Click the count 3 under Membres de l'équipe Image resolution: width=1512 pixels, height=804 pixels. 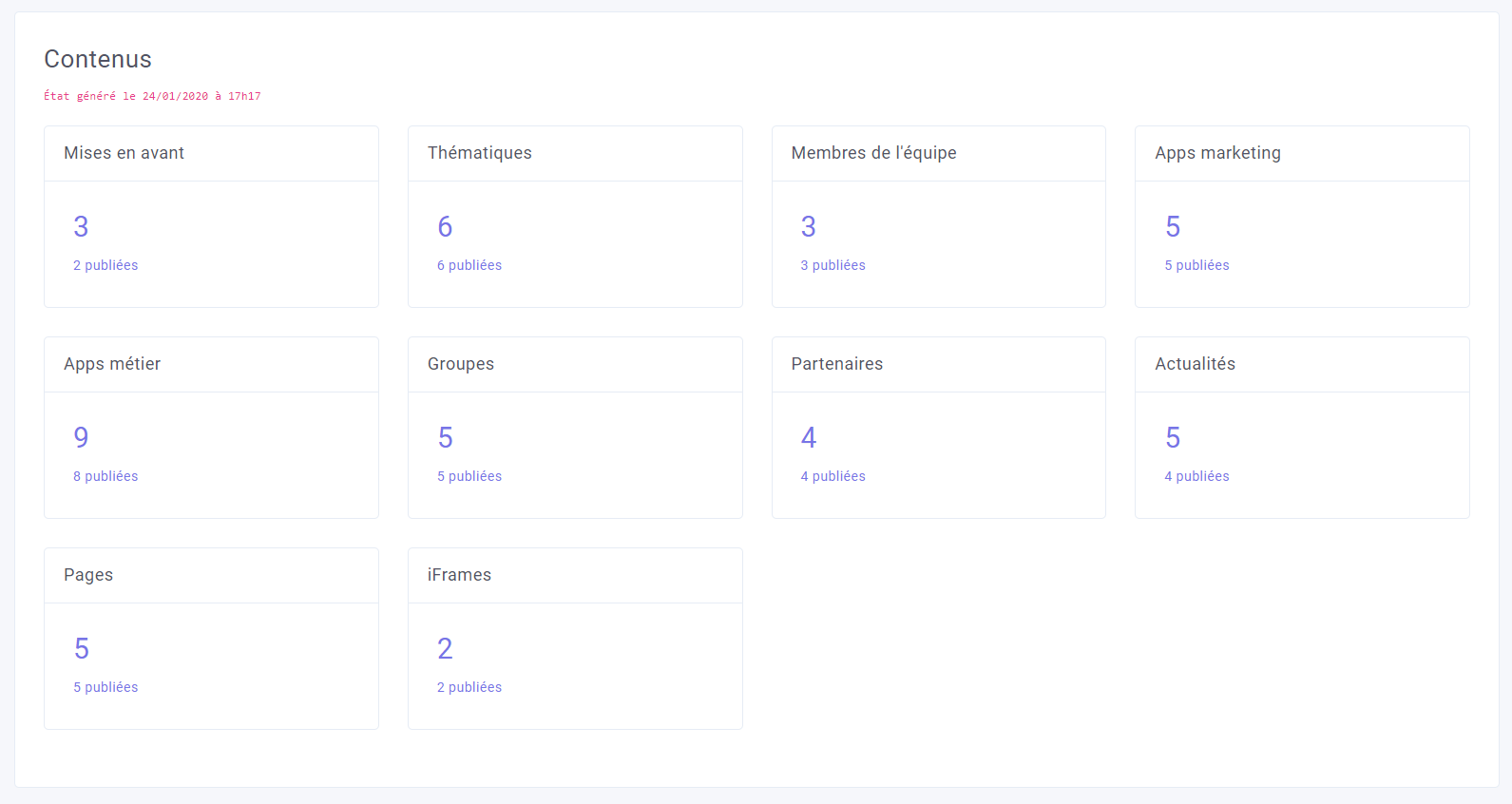point(809,226)
